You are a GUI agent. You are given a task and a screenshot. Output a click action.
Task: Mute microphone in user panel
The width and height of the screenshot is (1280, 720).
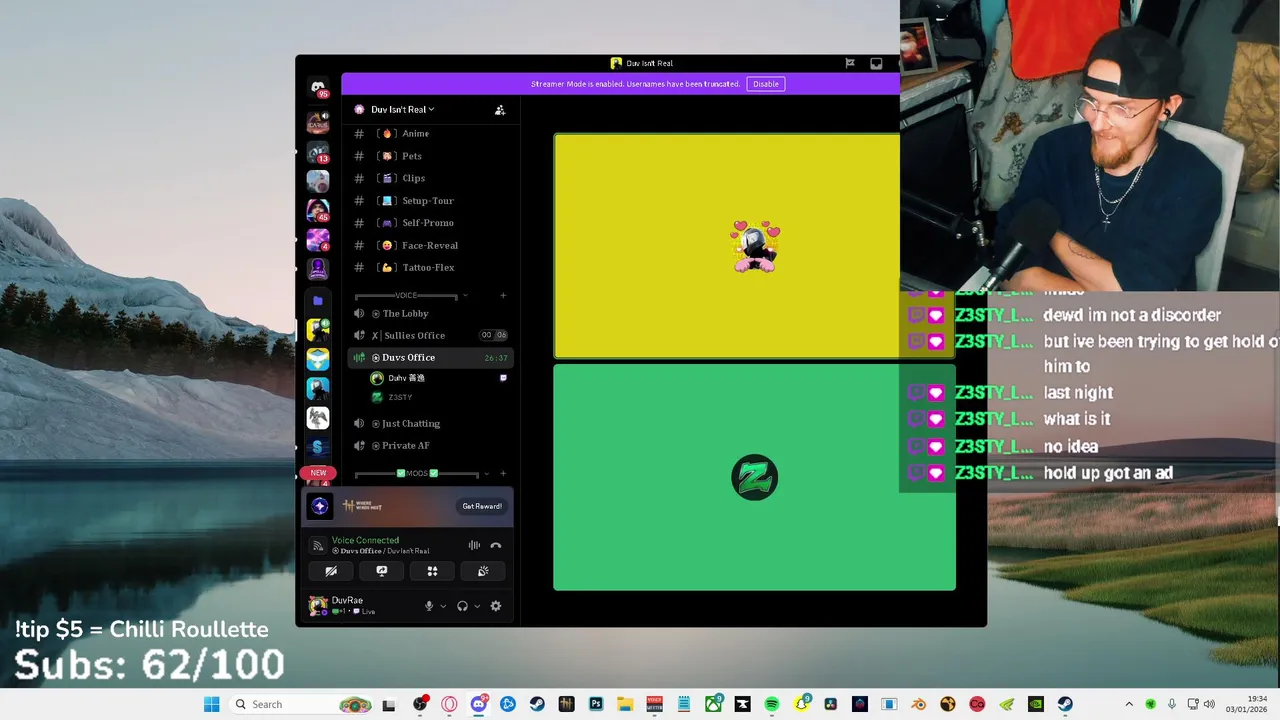(429, 606)
